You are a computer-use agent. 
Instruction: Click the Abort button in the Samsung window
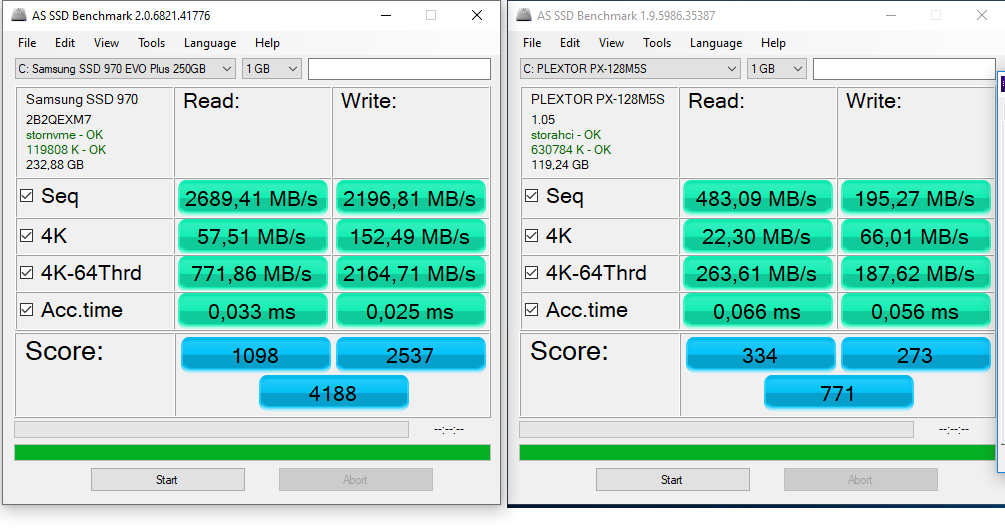[356, 480]
